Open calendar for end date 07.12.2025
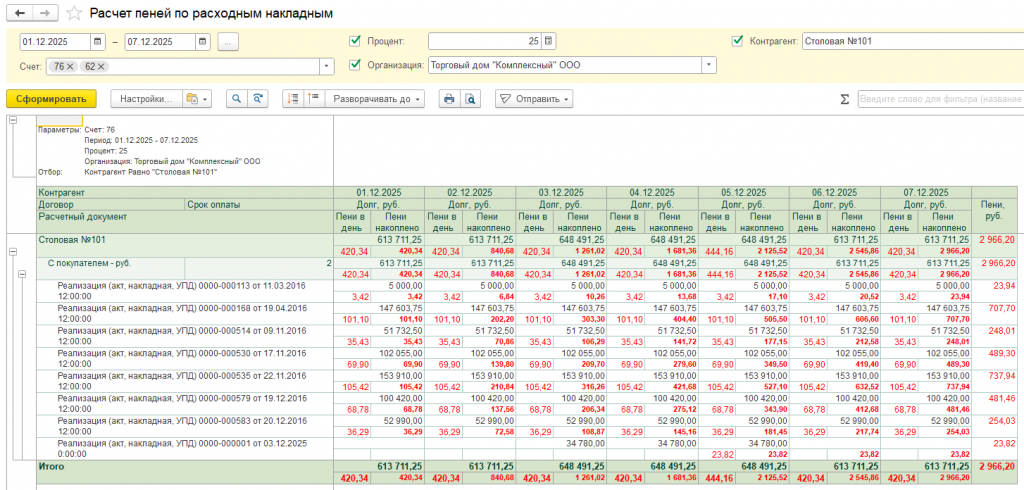Screen dimensions: 1024x490 point(203,42)
